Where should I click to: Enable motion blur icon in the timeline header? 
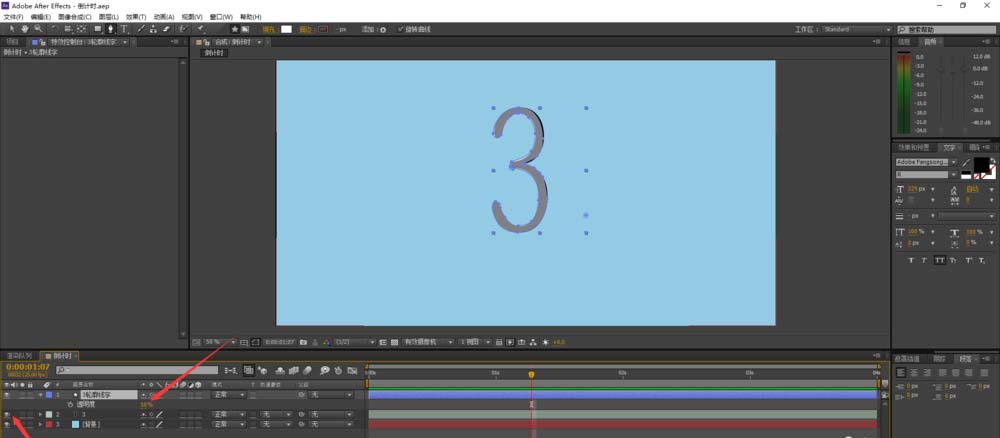[x=307, y=370]
